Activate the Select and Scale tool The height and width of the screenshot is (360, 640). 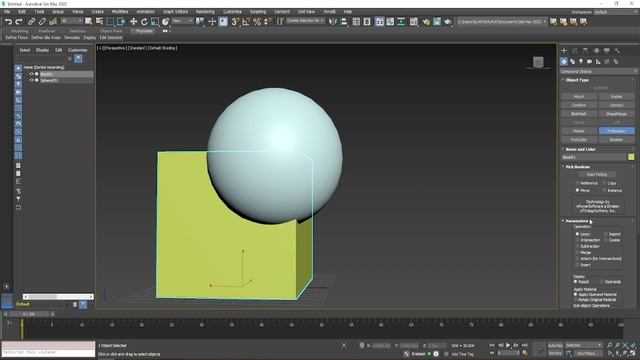[155, 22]
